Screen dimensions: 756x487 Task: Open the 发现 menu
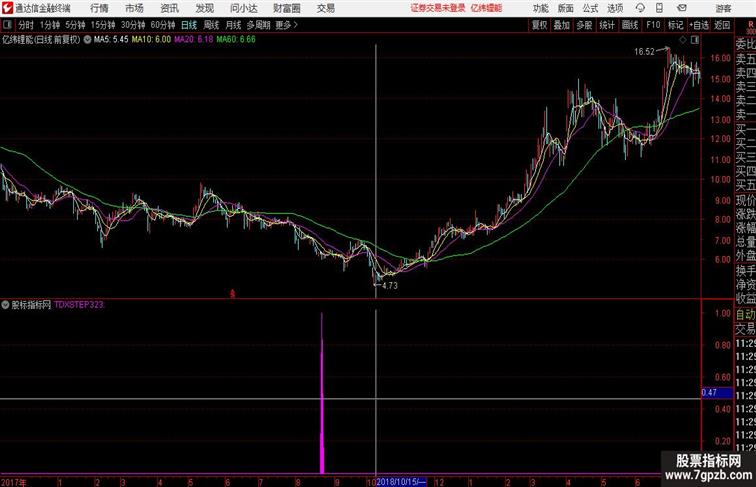click(x=204, y=8)
